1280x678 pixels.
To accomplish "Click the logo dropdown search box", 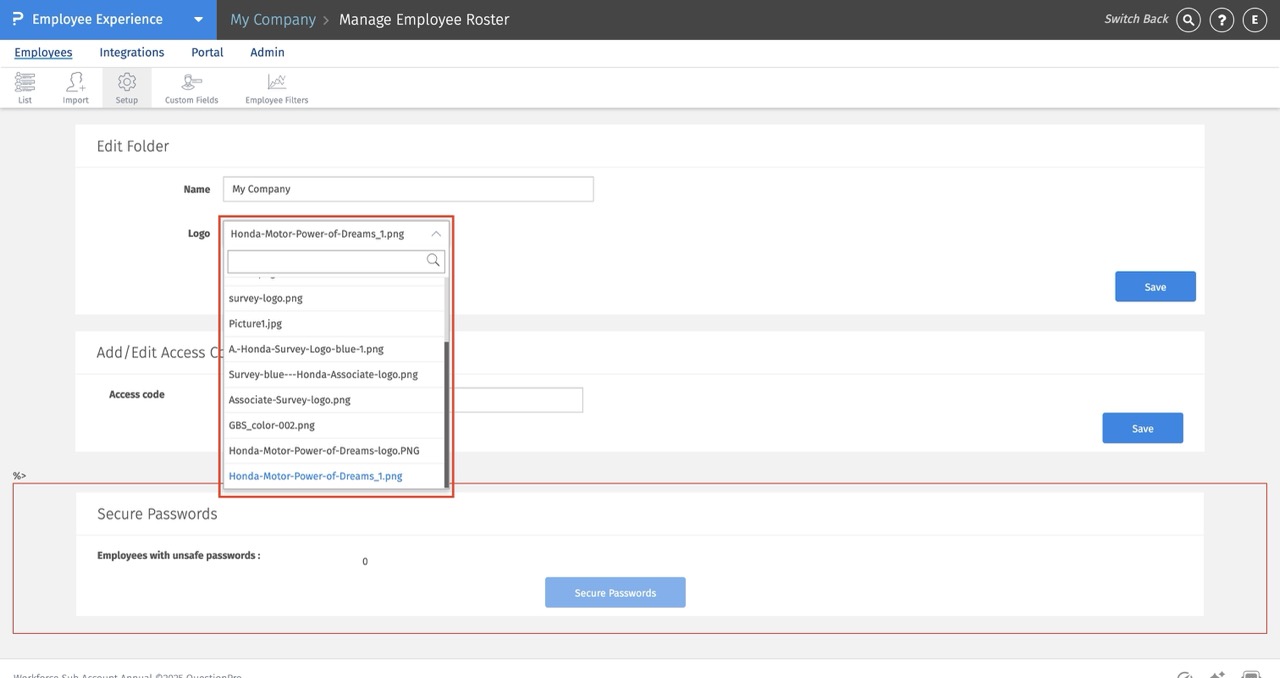I will (x=327, y=261).
